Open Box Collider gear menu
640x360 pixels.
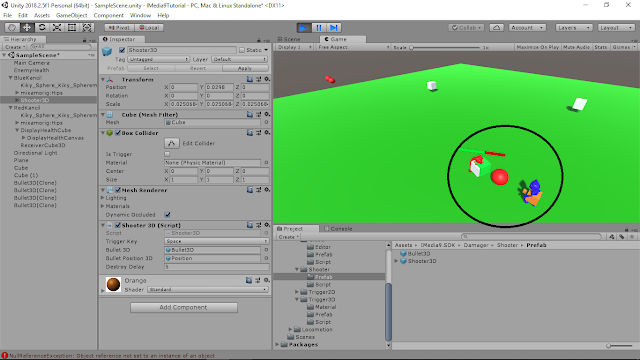coord(267,133)
